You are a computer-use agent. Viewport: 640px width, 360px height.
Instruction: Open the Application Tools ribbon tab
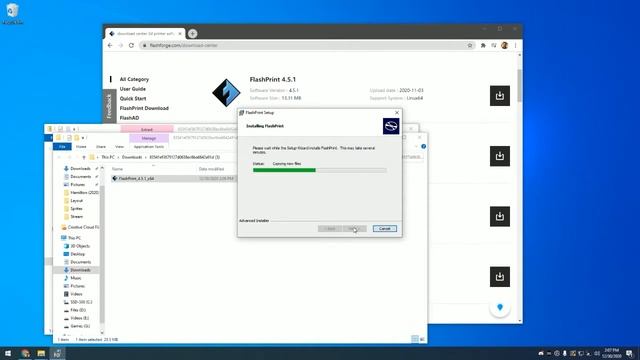coord(149,147)
